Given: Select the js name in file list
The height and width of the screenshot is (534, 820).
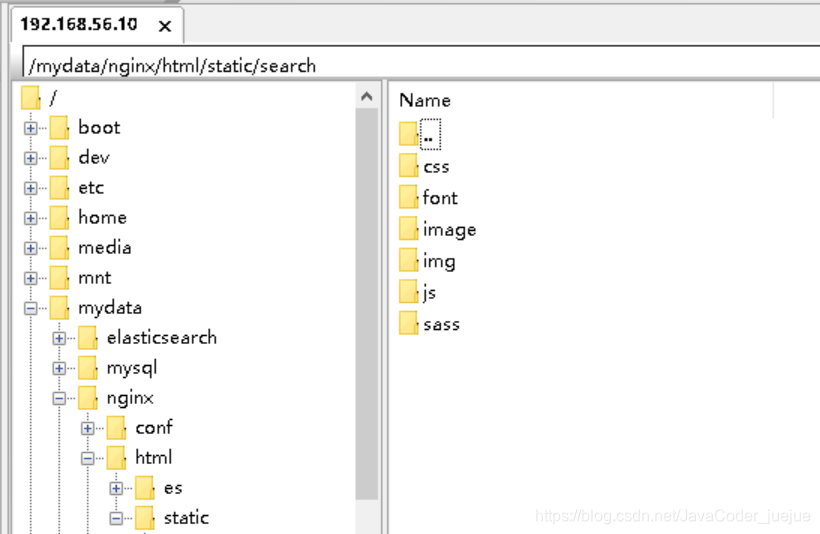Looking at the screenshot, I should (x=429, y=293).
